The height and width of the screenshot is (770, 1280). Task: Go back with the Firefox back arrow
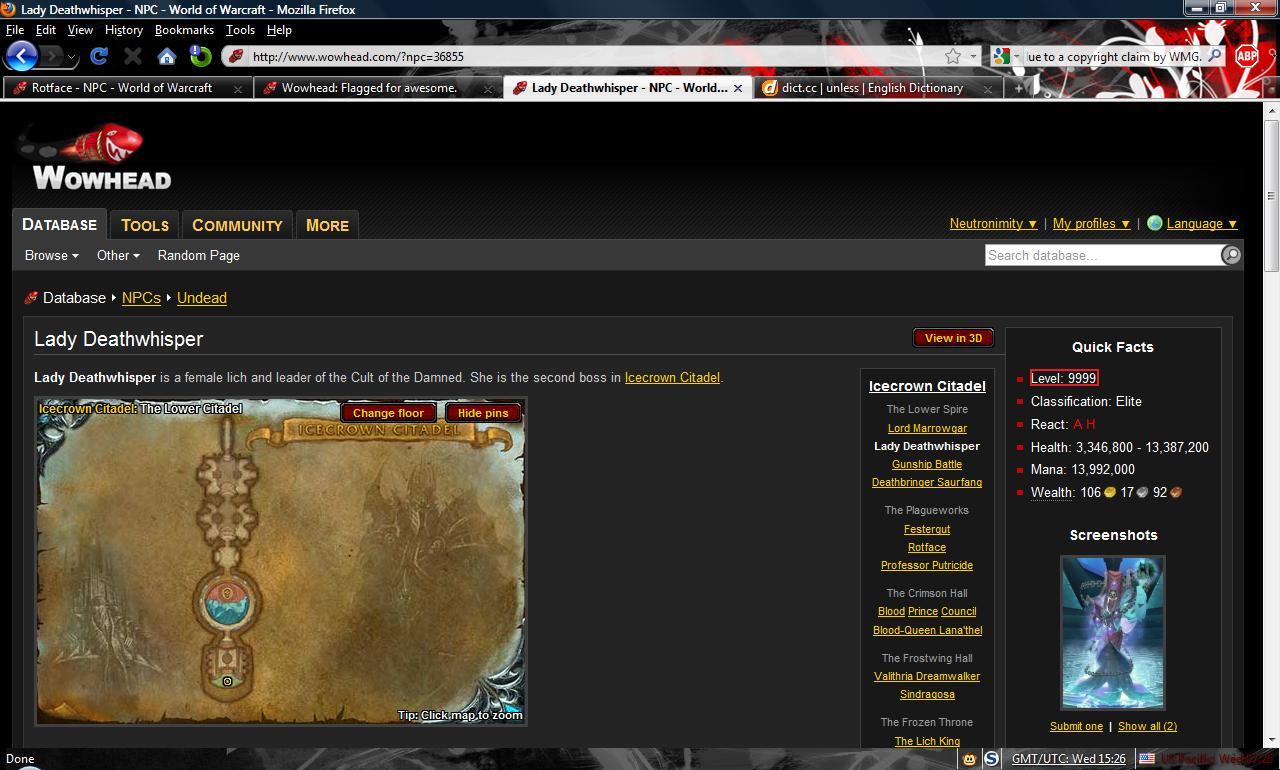tap(22, 56)
